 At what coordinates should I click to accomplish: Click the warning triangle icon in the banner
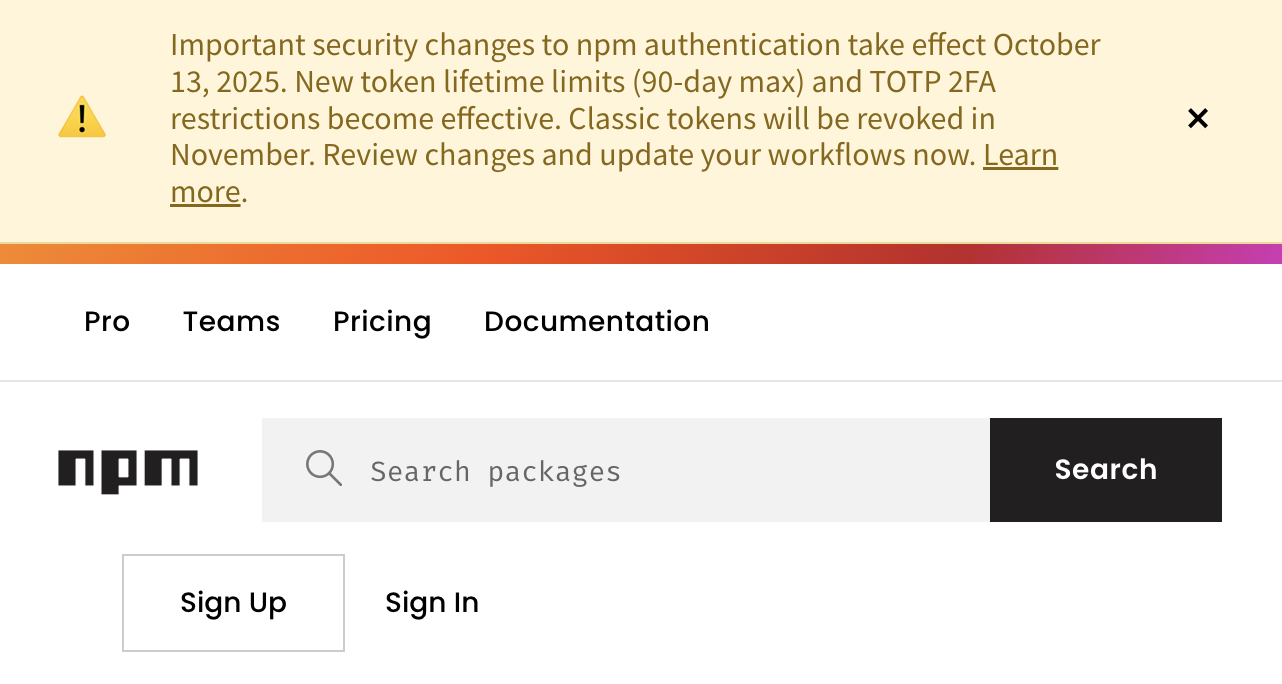point(81,117)
